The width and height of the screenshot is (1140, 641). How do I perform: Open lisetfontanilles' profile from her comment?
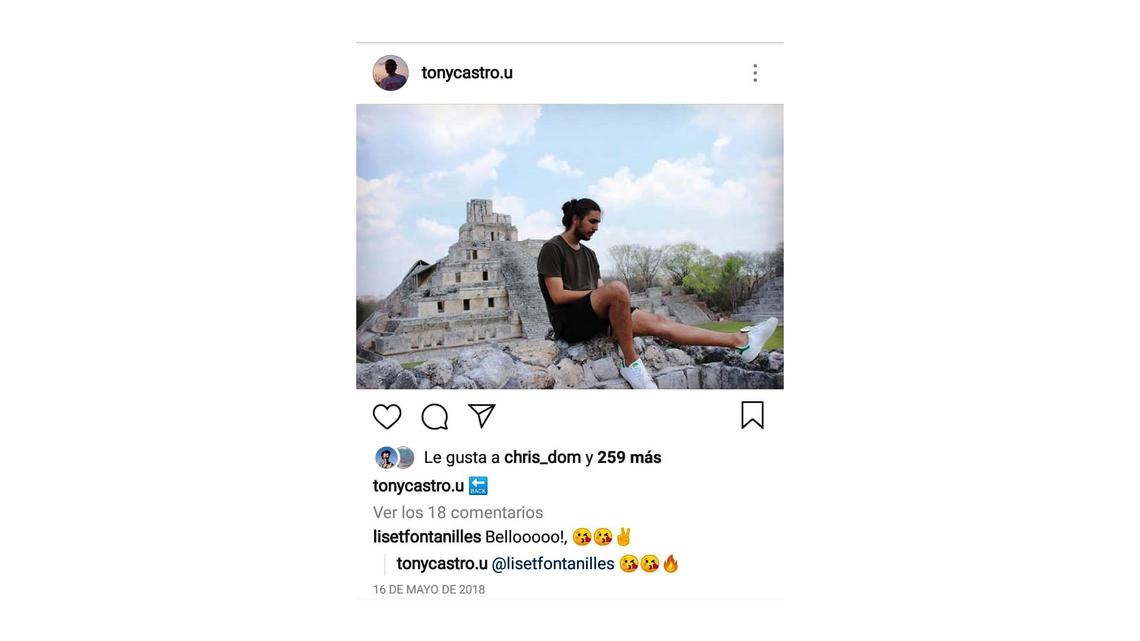tap(424, 537)
